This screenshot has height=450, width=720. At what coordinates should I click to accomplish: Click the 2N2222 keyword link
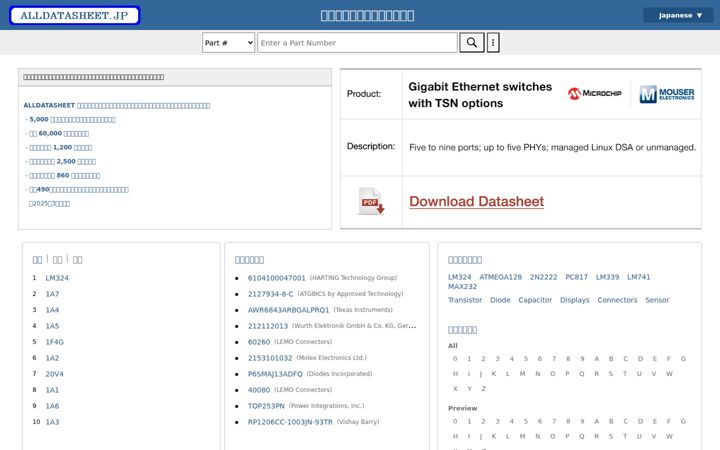tap(544, 277)
